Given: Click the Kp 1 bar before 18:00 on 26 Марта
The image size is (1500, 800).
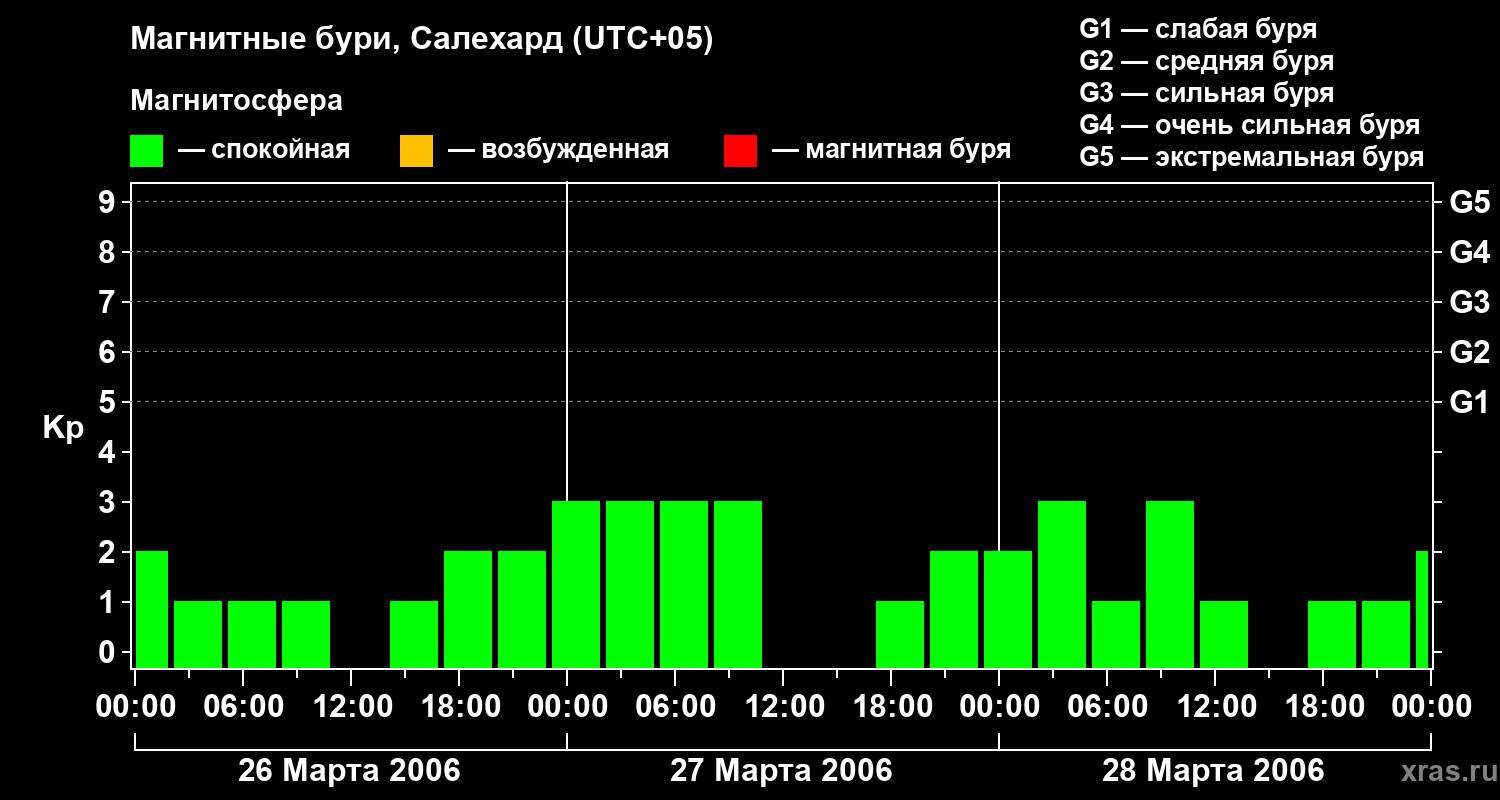Looking at the screenshot, I should [414, 634].
